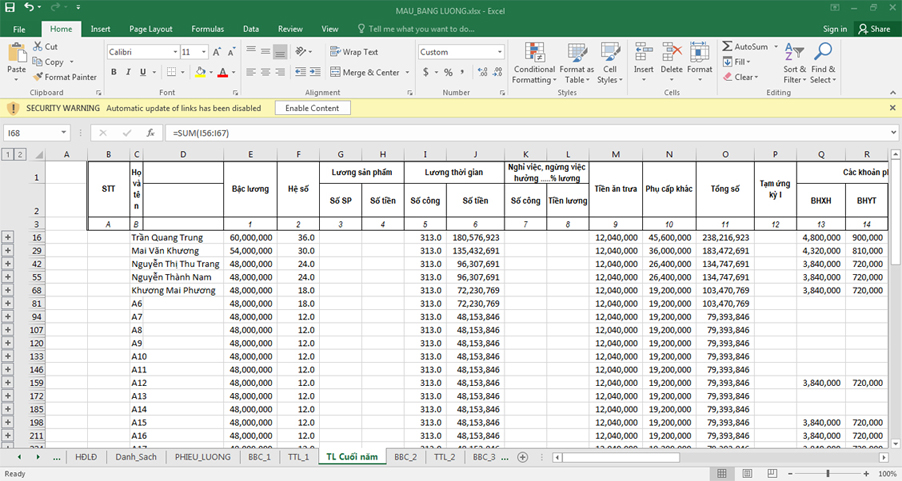
Task: Open Conditional Formatting menu
Action: pyautogui.click(x=534, y=63)
